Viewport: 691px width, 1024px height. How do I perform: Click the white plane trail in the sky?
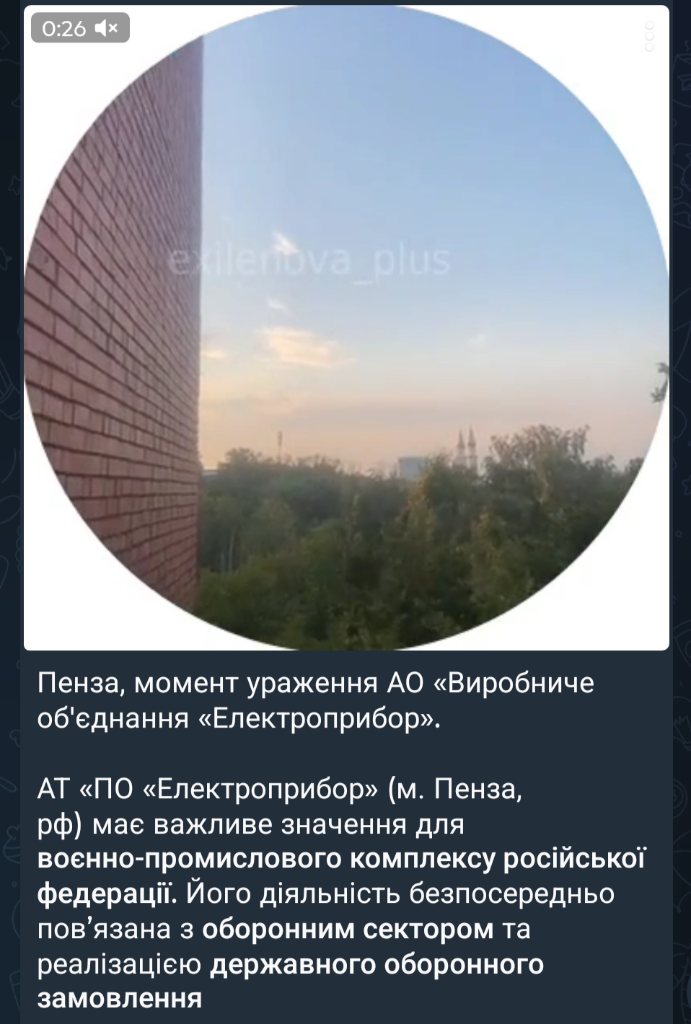(x=285, y=242)
